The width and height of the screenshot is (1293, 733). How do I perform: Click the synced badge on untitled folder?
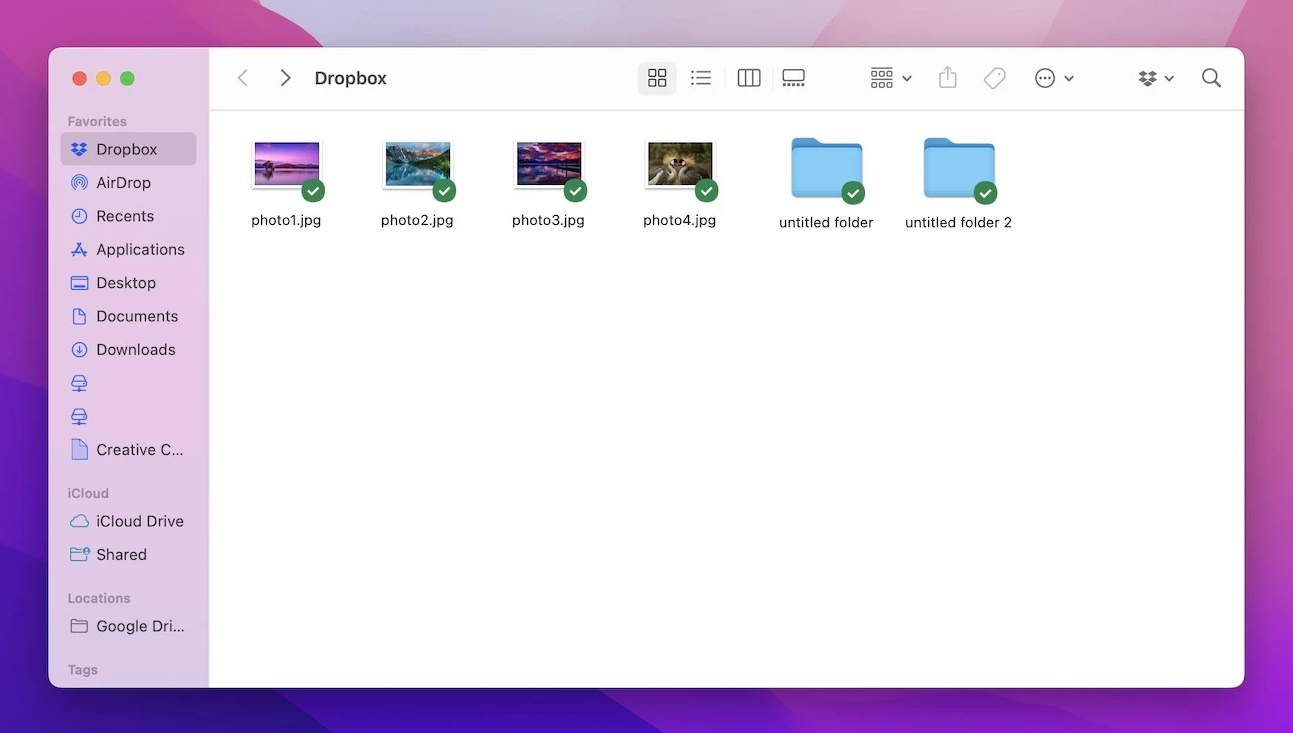tap(854, 192)
